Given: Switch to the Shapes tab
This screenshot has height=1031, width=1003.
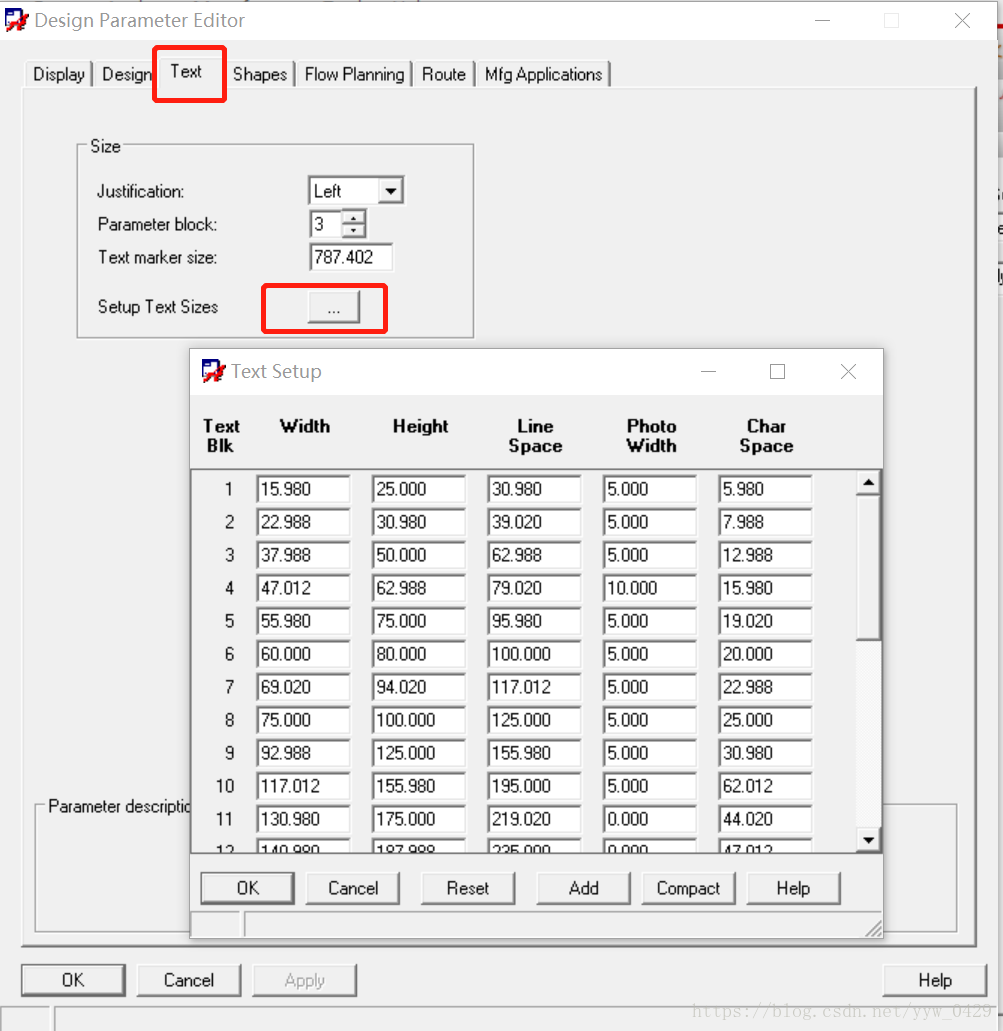Looking at the screenshot, I should click(x=260, y=74).
